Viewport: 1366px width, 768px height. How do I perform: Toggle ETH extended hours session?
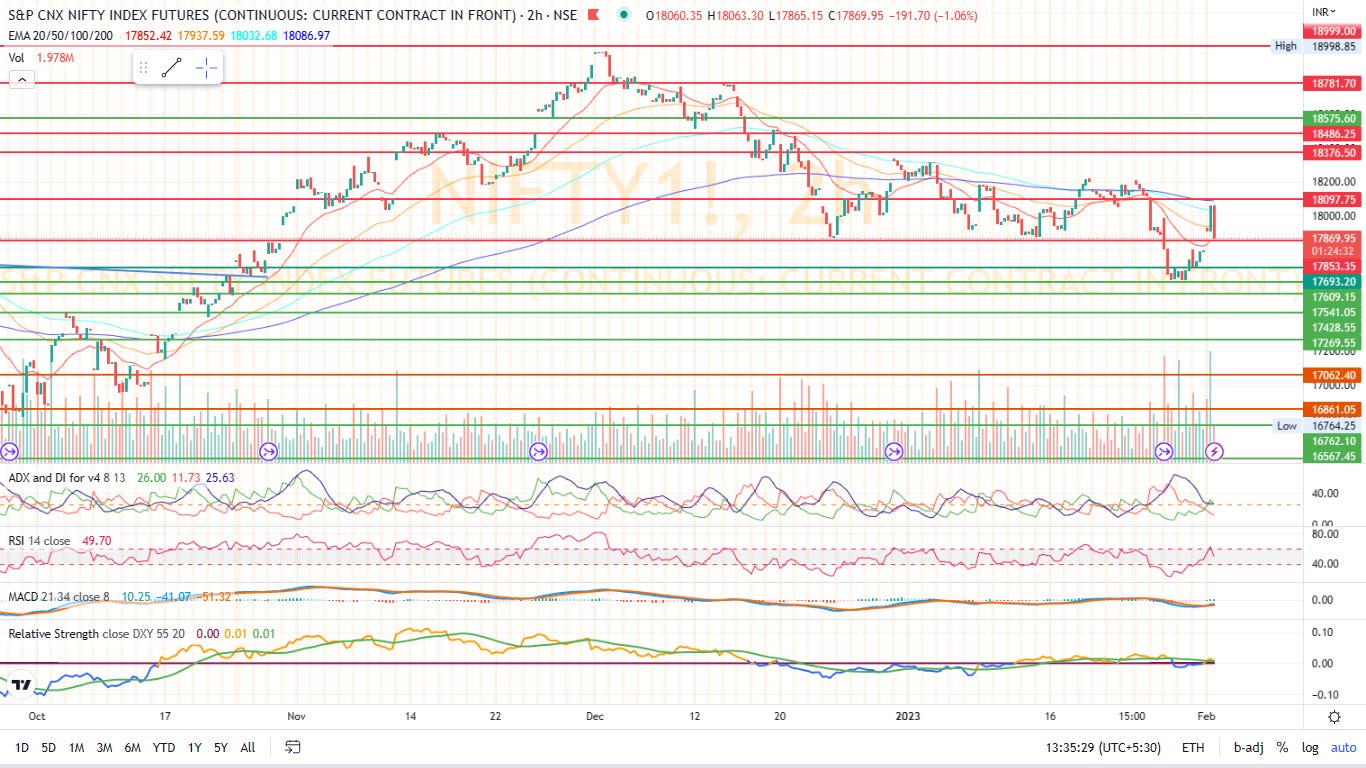tap(1193, 747)
